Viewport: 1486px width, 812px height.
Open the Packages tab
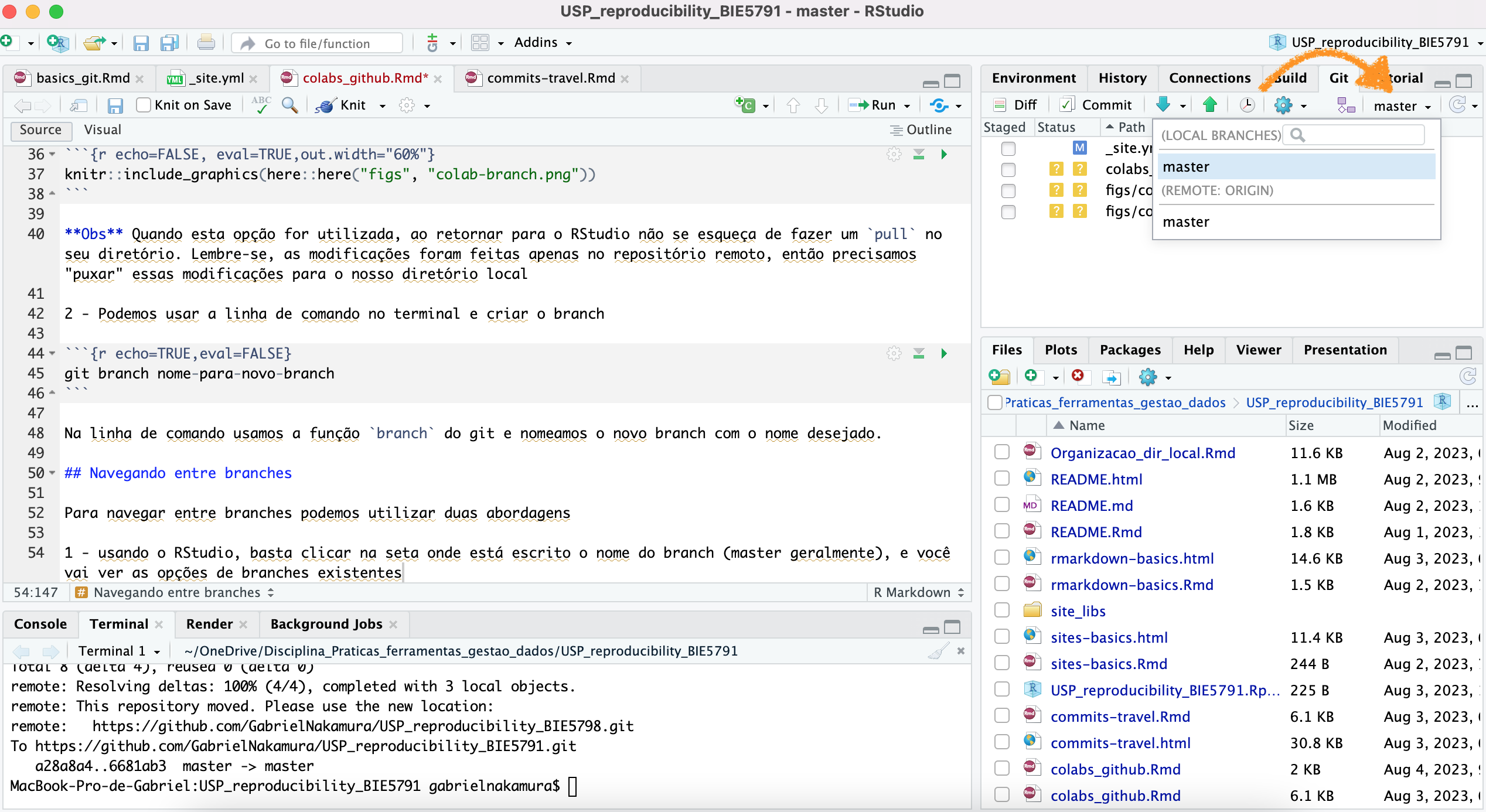pyautogui.click(x=1130, y=350)
